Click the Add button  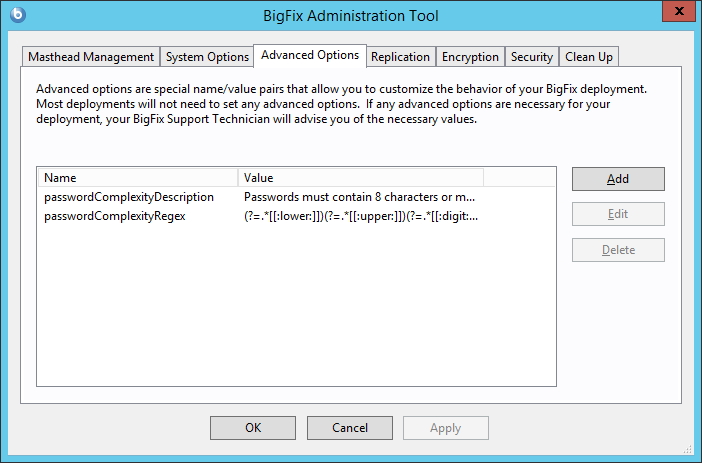pos(618,179)
